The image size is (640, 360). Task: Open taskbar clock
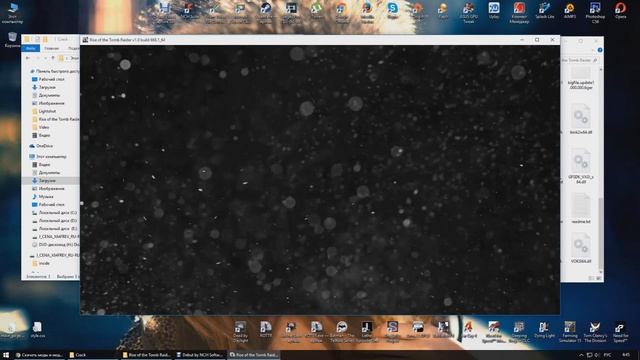(x=626, y=355)
